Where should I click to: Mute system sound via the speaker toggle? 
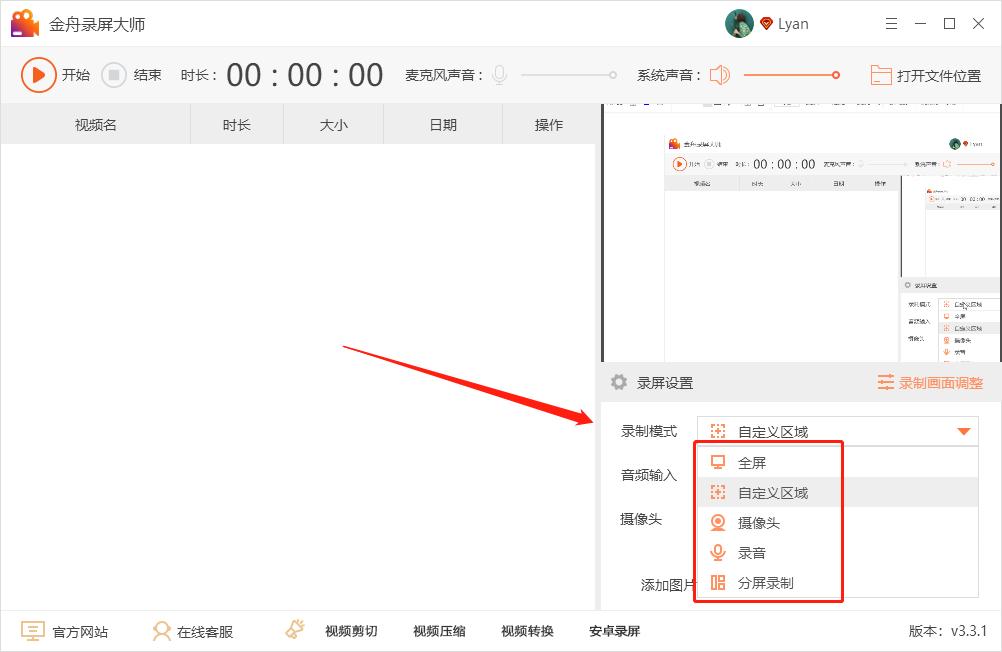pyautogui.click(x=719, y=74)
